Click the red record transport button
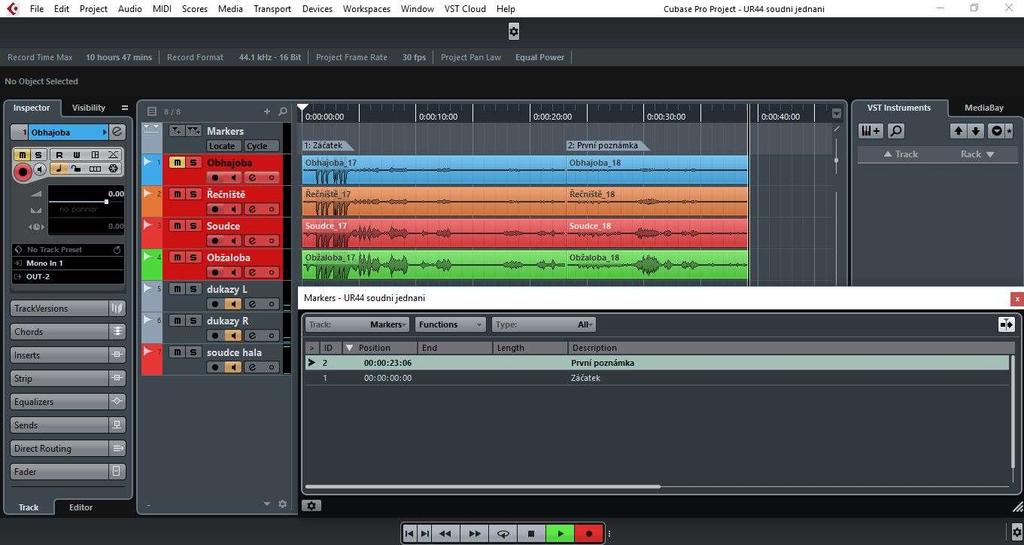This screenshot has height=545, width=1024. click(x=589, y=533)
